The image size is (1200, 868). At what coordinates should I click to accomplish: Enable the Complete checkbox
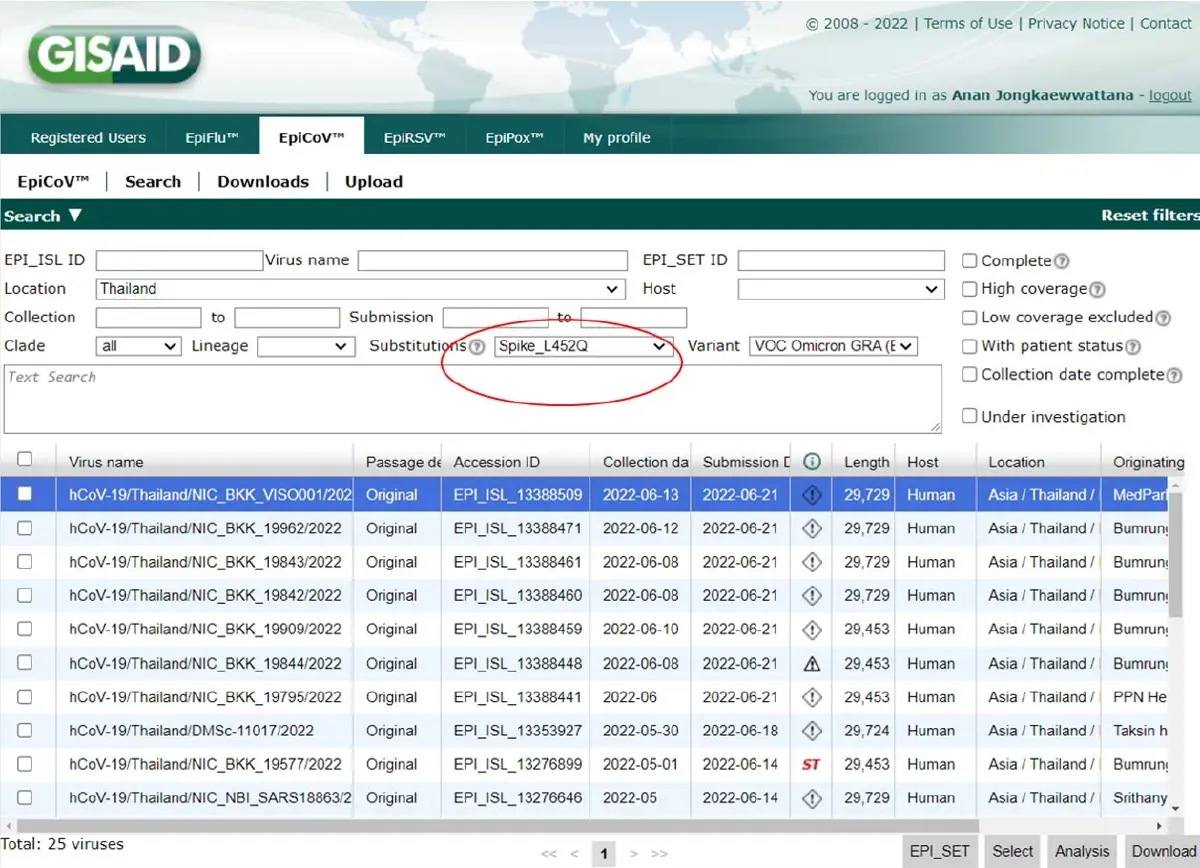[x=969, y=261]
